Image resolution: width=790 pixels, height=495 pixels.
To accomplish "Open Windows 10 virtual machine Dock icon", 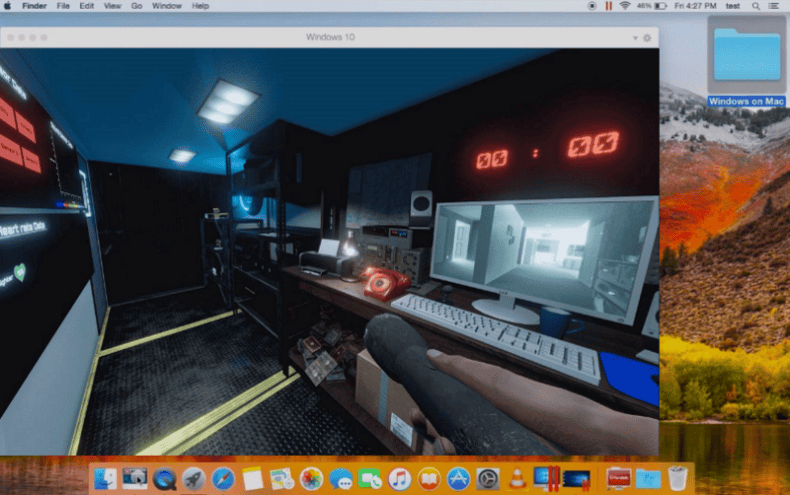I will 576,478.
